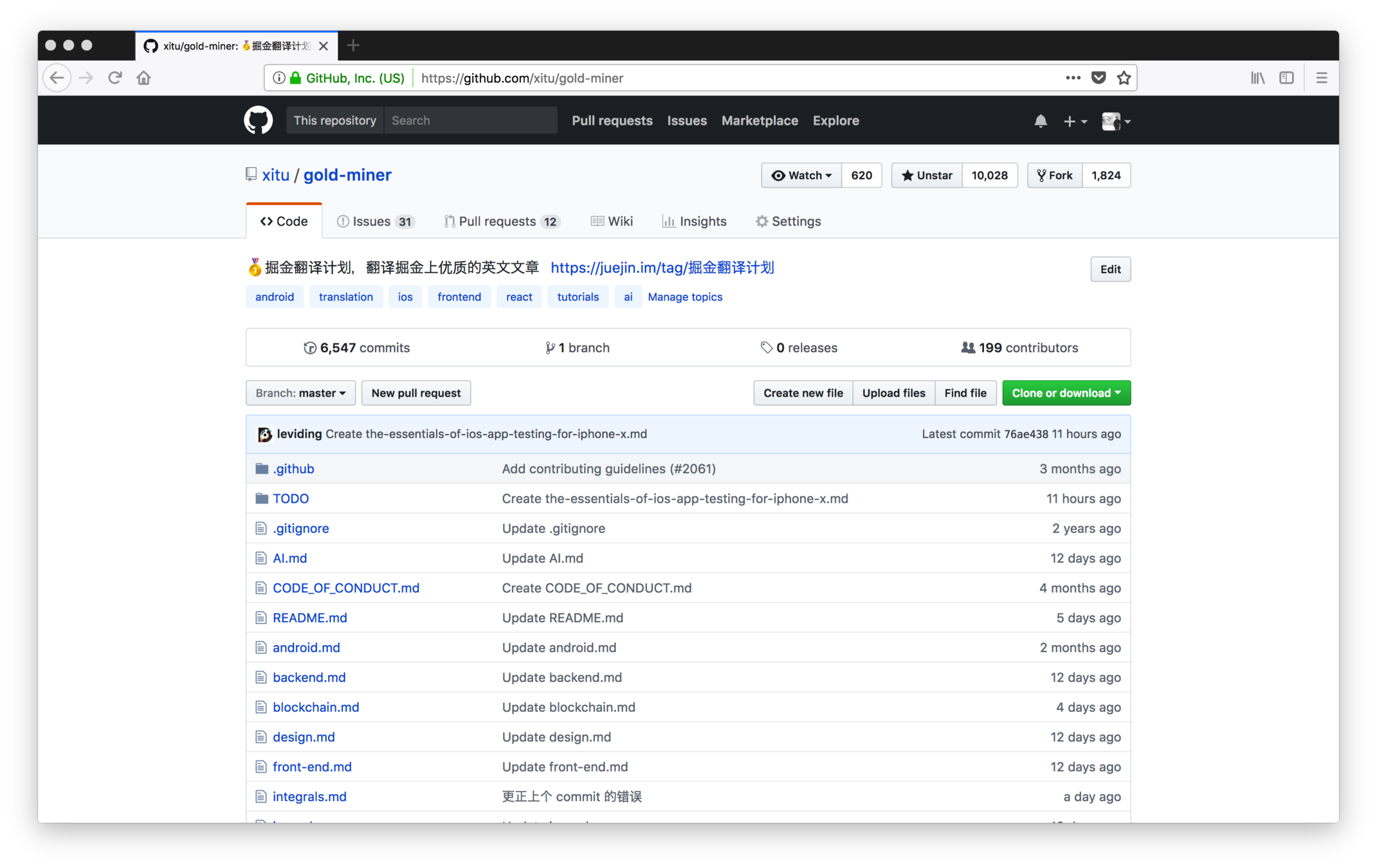Unstar the gold-miner repository
The height and width of the screenshot is (868, 1377).
coord(927,176)
